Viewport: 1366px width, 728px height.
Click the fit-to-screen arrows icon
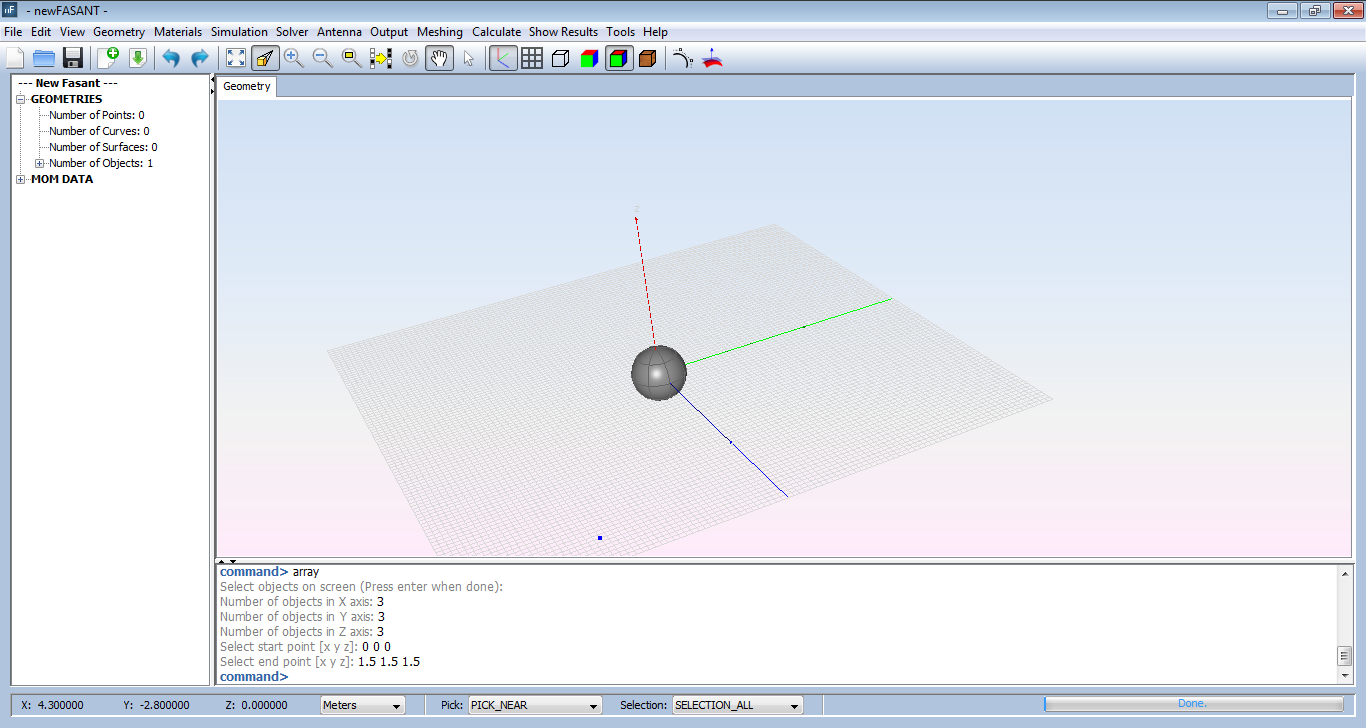[x=235, y=58]
